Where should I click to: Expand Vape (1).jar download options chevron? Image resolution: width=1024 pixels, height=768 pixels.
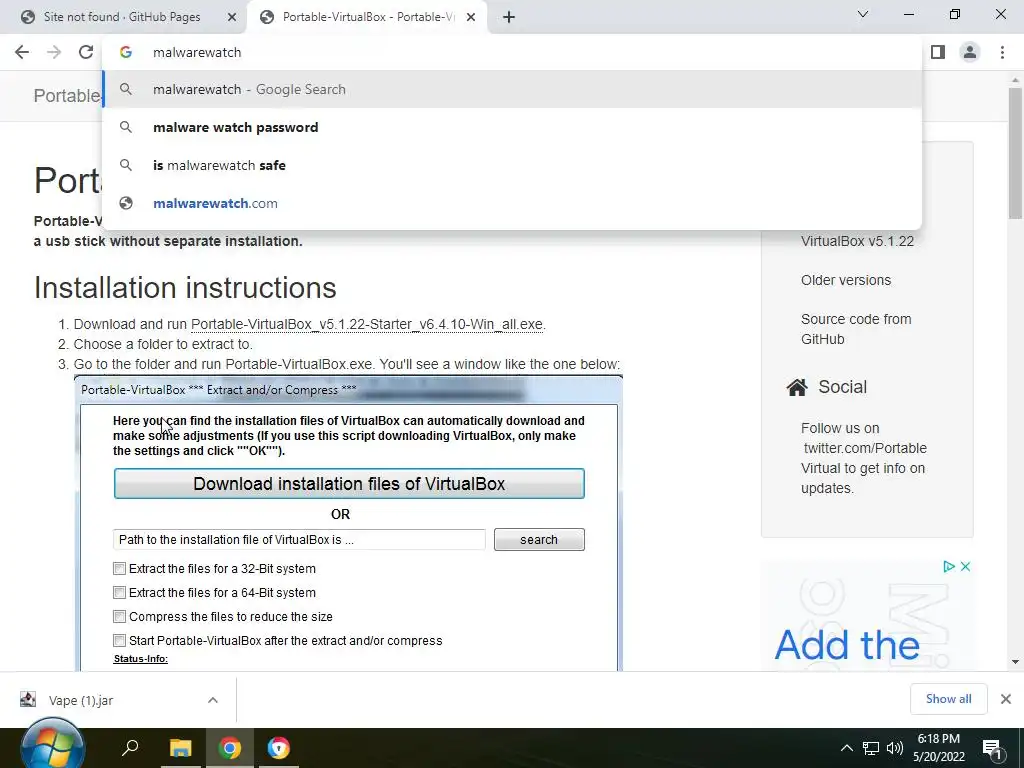[213, 700]
